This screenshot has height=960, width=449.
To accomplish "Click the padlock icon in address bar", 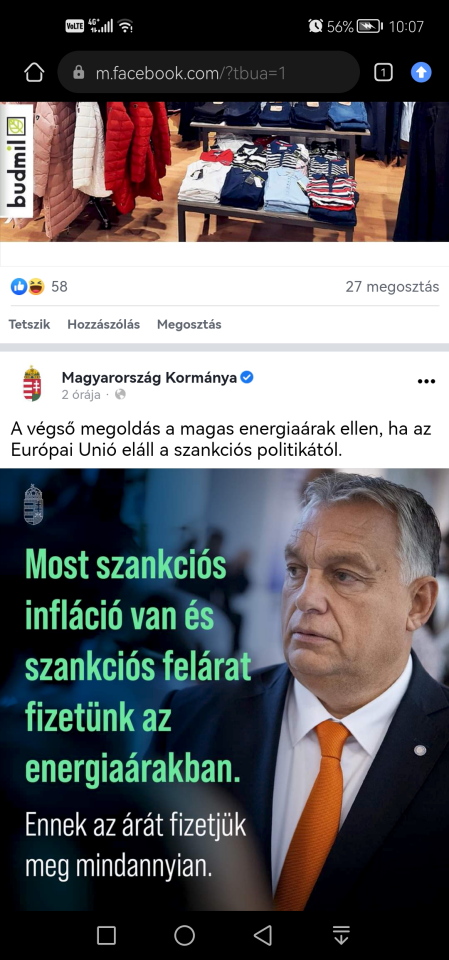I will [78, 73].
